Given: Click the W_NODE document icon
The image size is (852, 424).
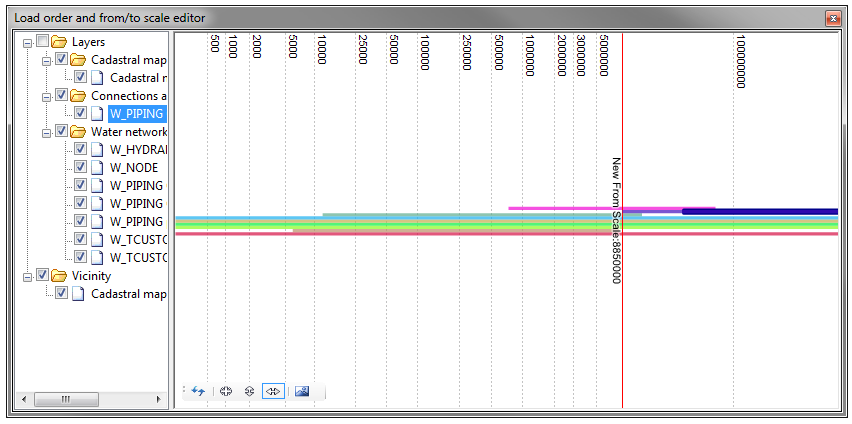Looking at the screenshot, I should tap(97, 167).
